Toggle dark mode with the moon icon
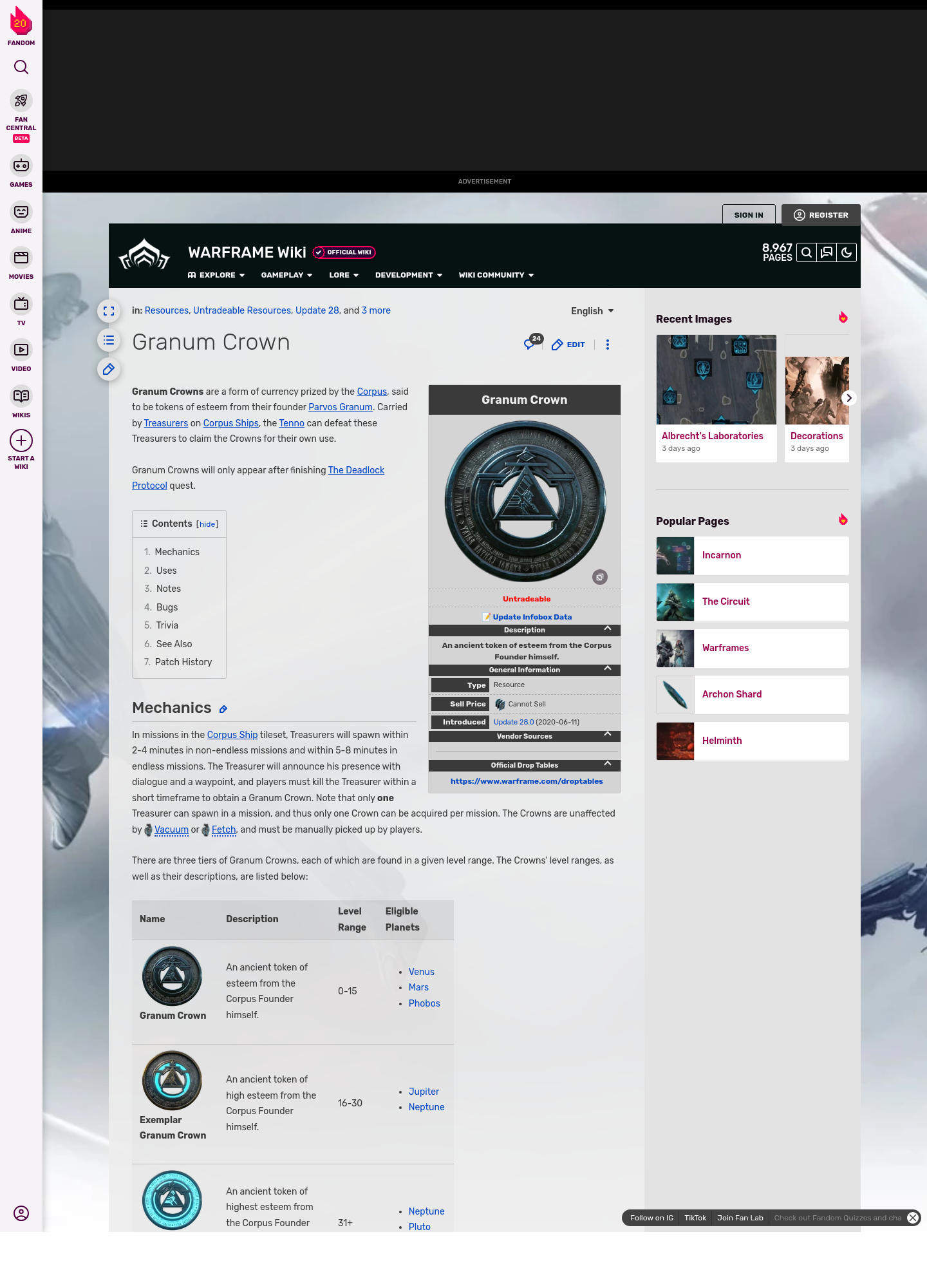Screen dimensions: 927x1288 click(x=847, y=252)
